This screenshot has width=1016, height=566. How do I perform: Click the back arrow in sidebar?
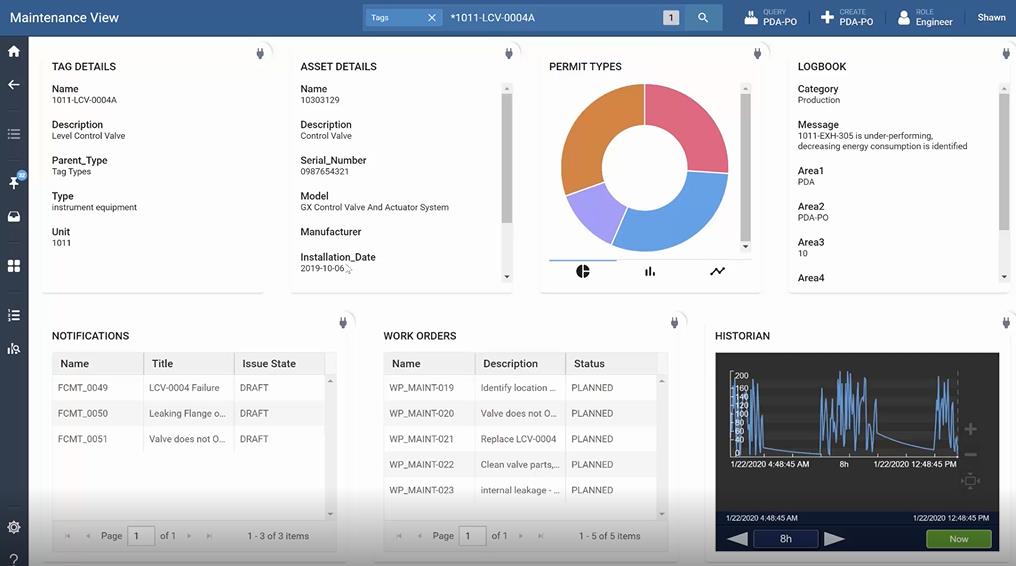[x=14, y=84]
